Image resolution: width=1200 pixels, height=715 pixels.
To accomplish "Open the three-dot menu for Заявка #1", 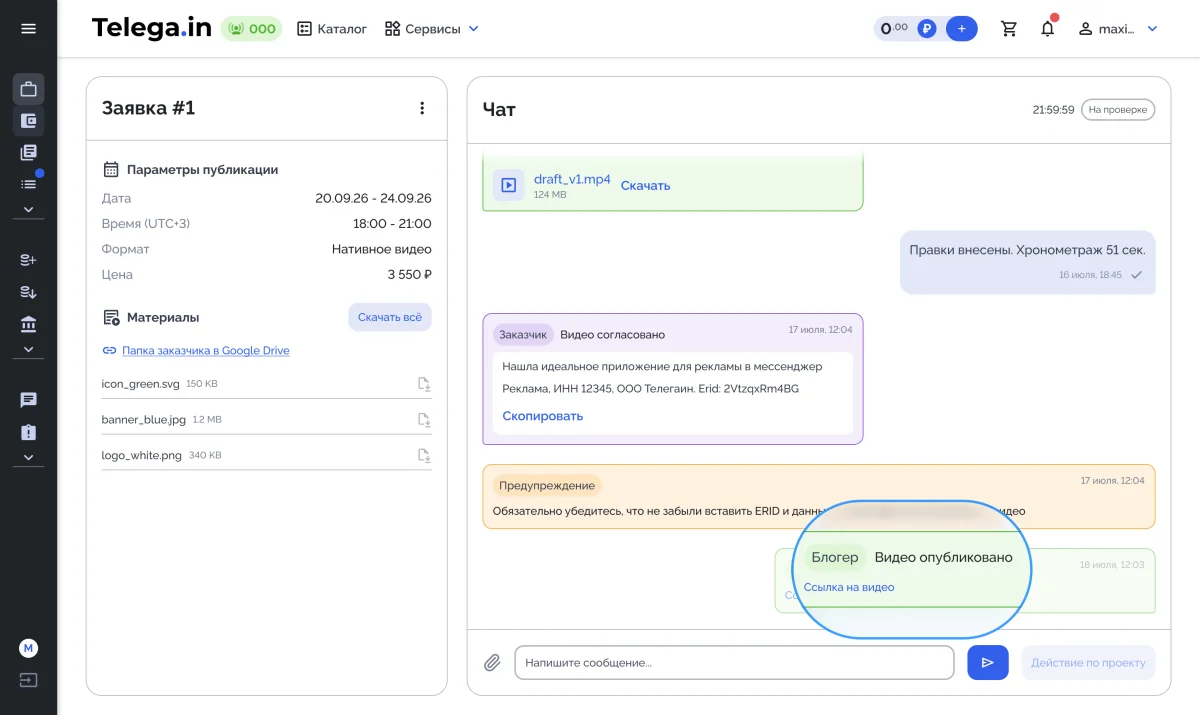I will [x=422, y=108].
